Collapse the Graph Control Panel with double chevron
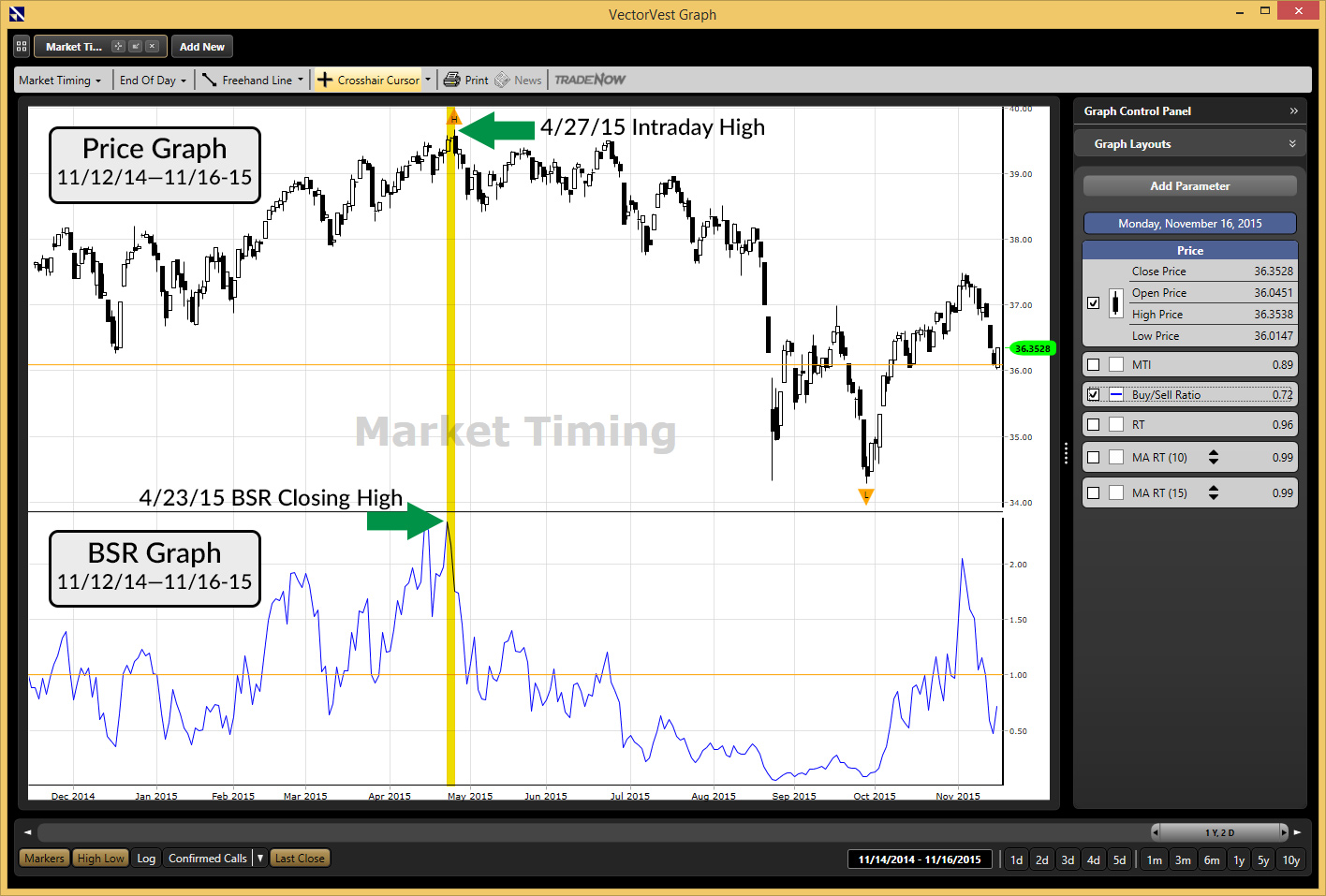The height and width of the screenshot is (896, 1326). click(1293, 110)
